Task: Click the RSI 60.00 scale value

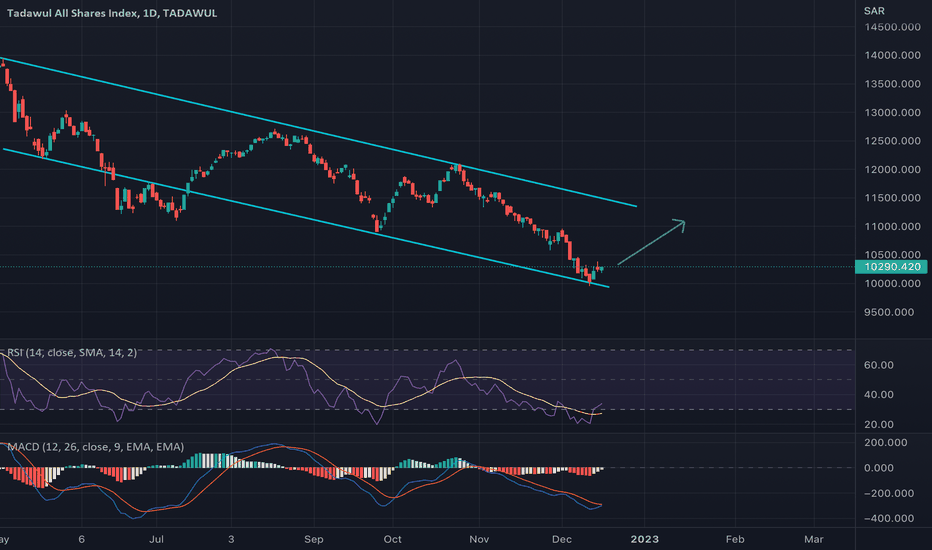Action: (x=879, y=365)
